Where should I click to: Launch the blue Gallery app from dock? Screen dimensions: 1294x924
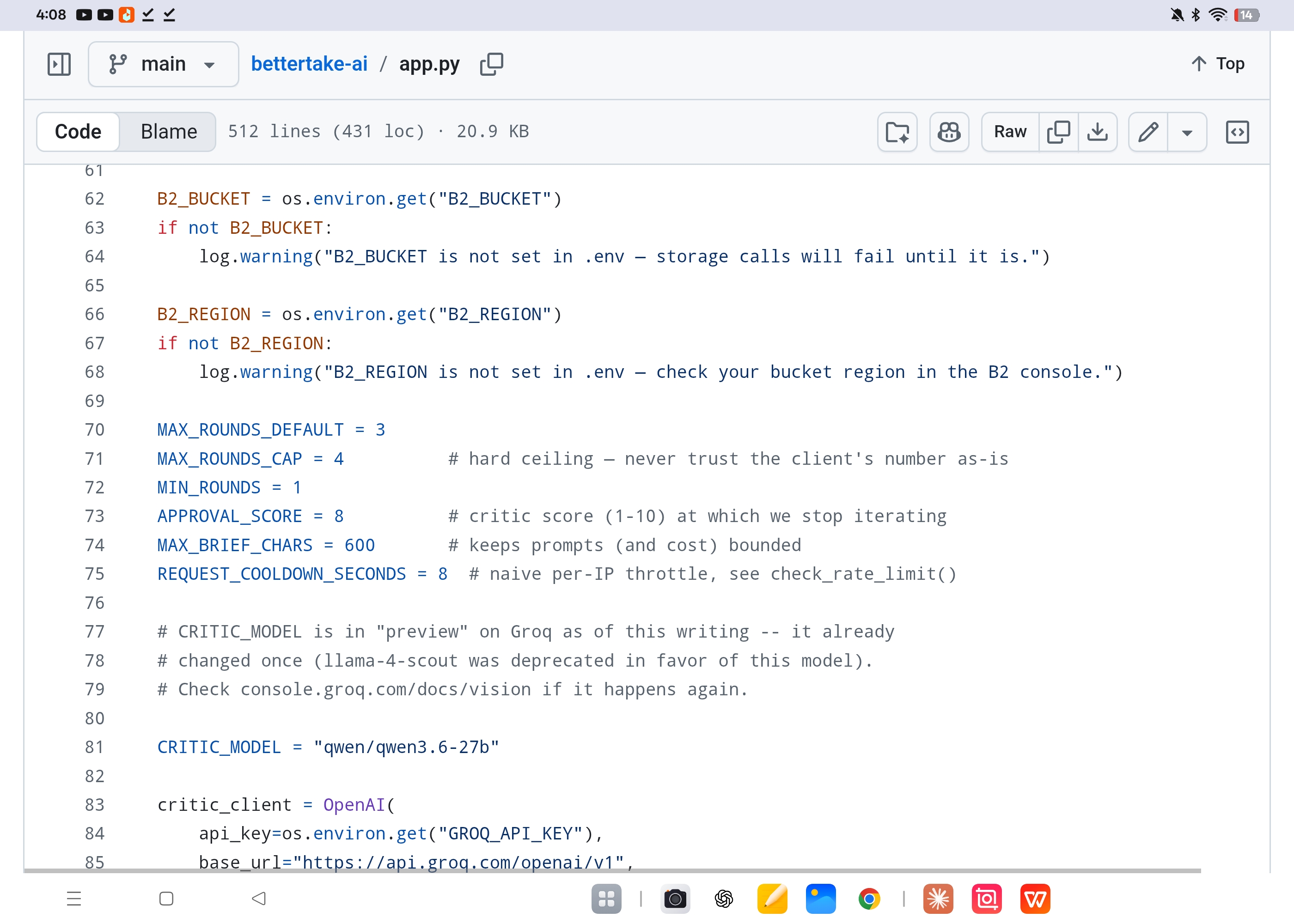[821, 899]
